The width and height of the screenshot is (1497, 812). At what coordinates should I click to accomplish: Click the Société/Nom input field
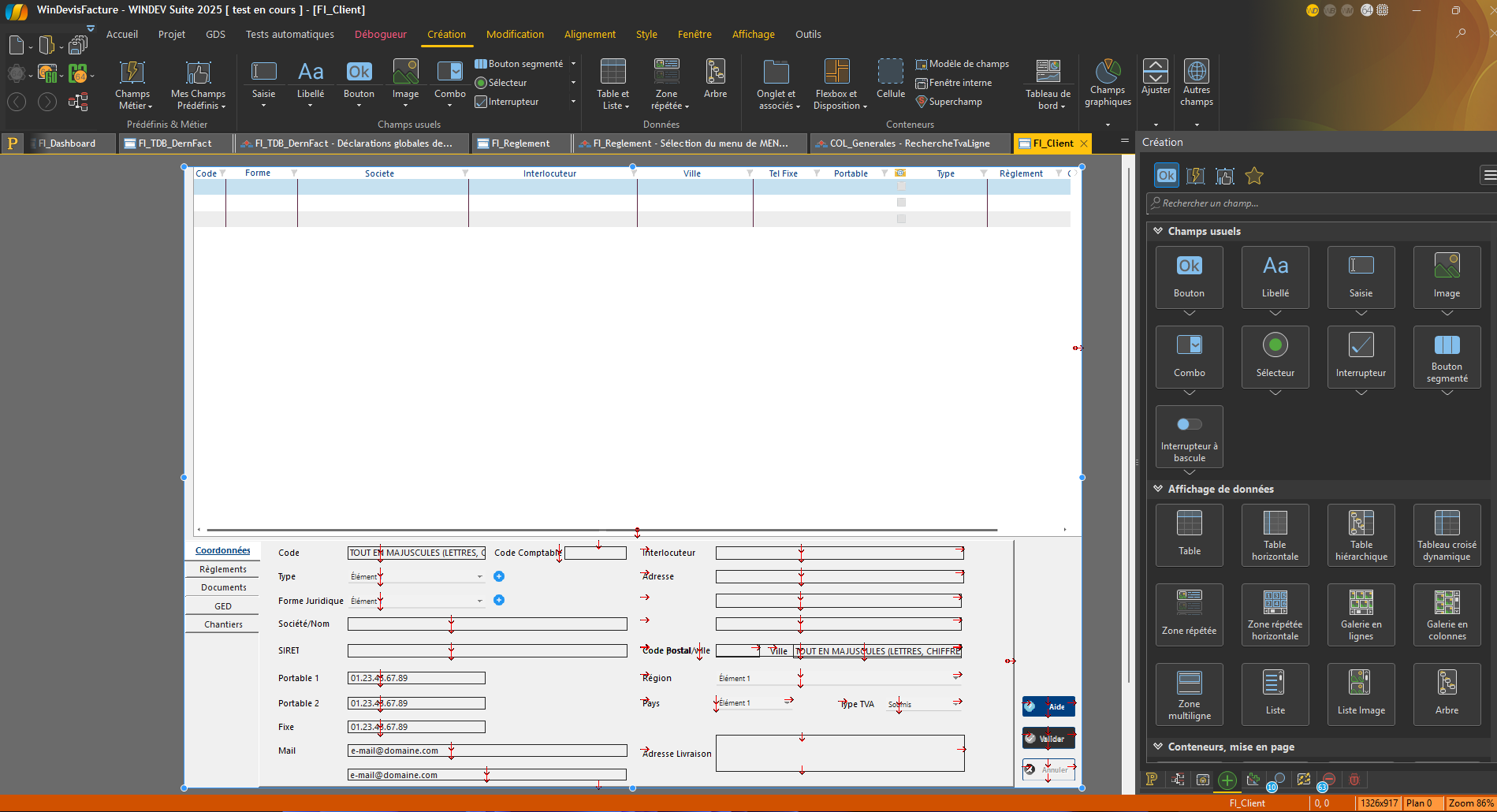(x=487, y=624)
